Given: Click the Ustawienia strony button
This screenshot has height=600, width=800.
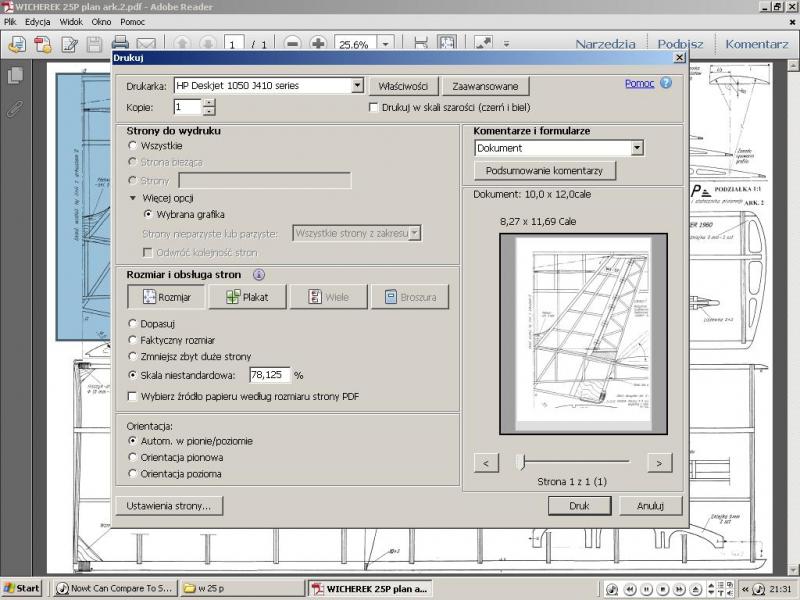Looking at the screenshot, I should click(169, 506).
